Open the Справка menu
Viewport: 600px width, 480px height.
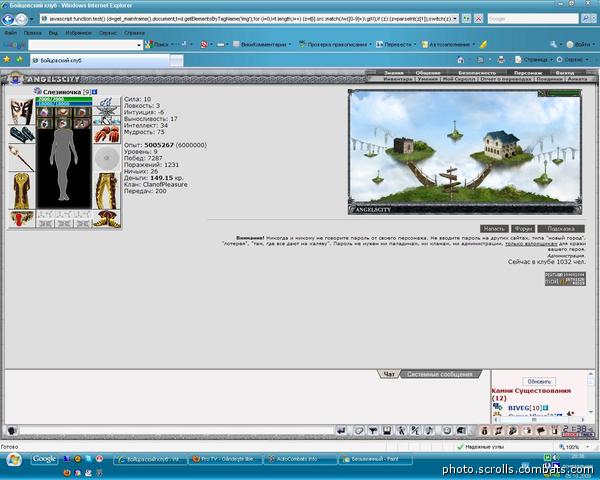coord(134,33)
